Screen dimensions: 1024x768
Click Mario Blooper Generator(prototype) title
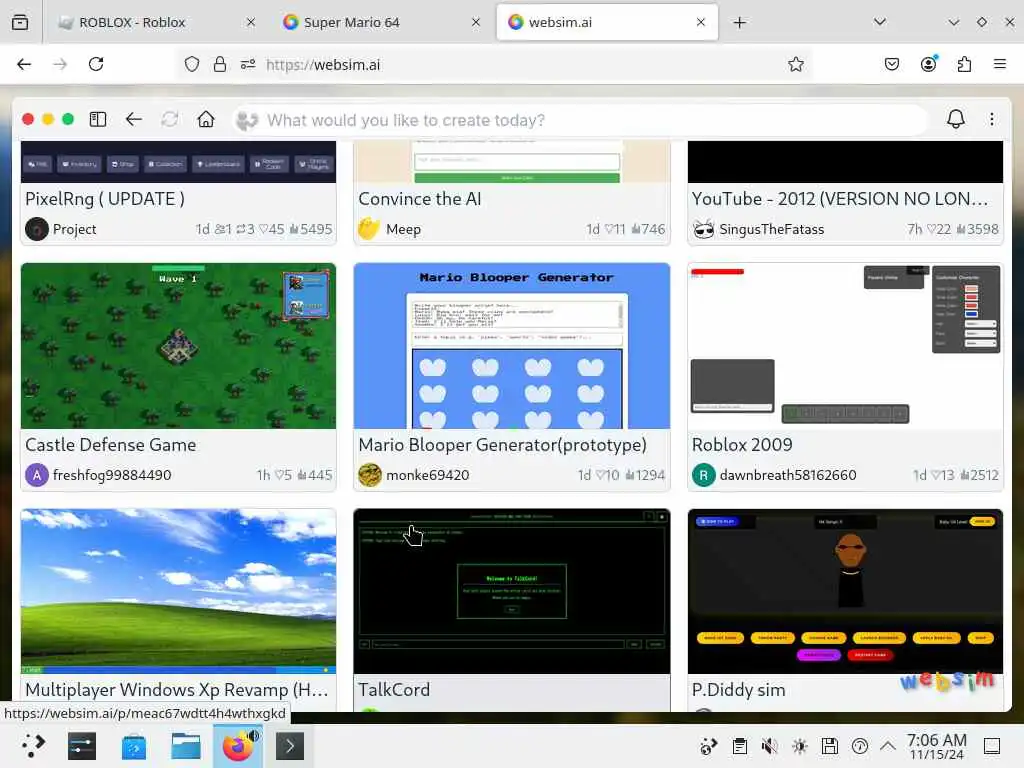pyautogui.click(x=502, y=445)
